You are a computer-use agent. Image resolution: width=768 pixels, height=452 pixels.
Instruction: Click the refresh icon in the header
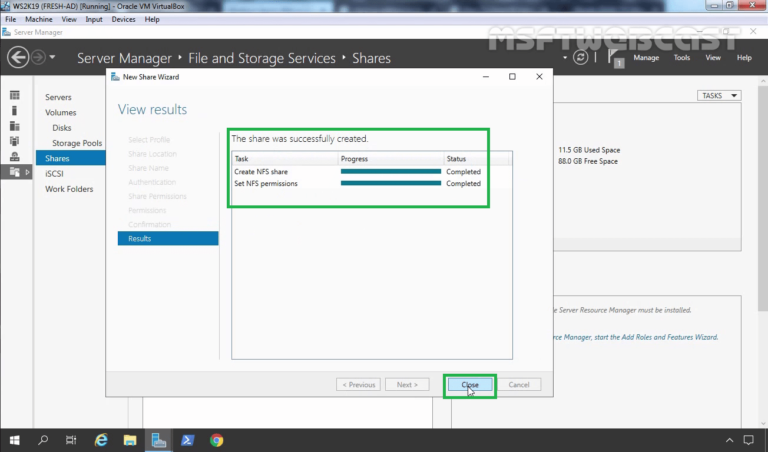(x=580, y=57)
